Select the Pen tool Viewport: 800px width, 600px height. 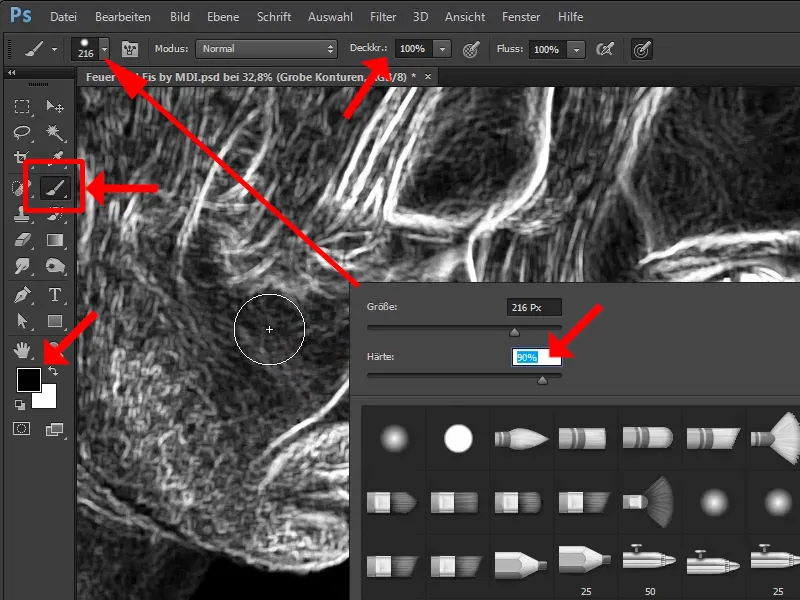tap(21, 294)
